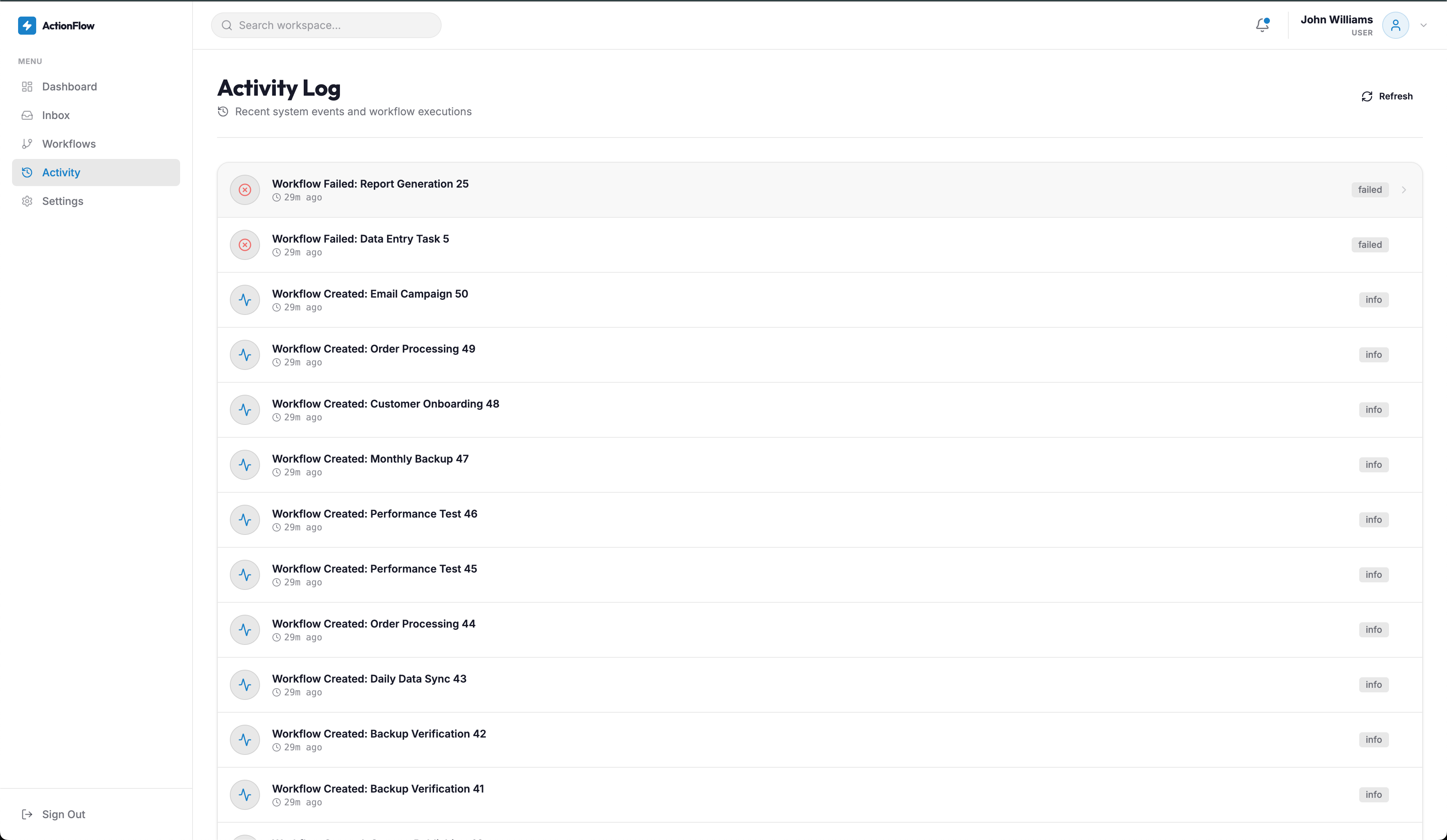1447x840 pixels.
Task: Click the error icon on Report Generation 25
Action: [x=245, y=189]
